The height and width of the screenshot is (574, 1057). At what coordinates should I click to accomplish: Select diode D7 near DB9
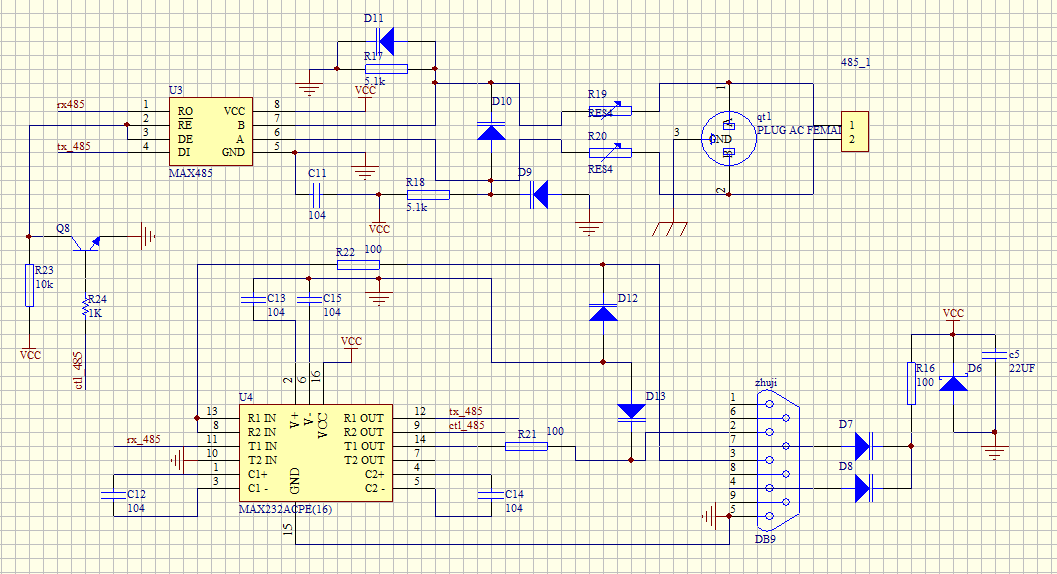[864, 446]
